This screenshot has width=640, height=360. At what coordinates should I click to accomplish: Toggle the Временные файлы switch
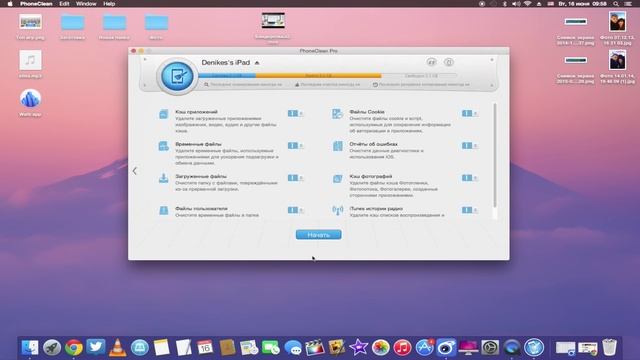tap(295, 145)
